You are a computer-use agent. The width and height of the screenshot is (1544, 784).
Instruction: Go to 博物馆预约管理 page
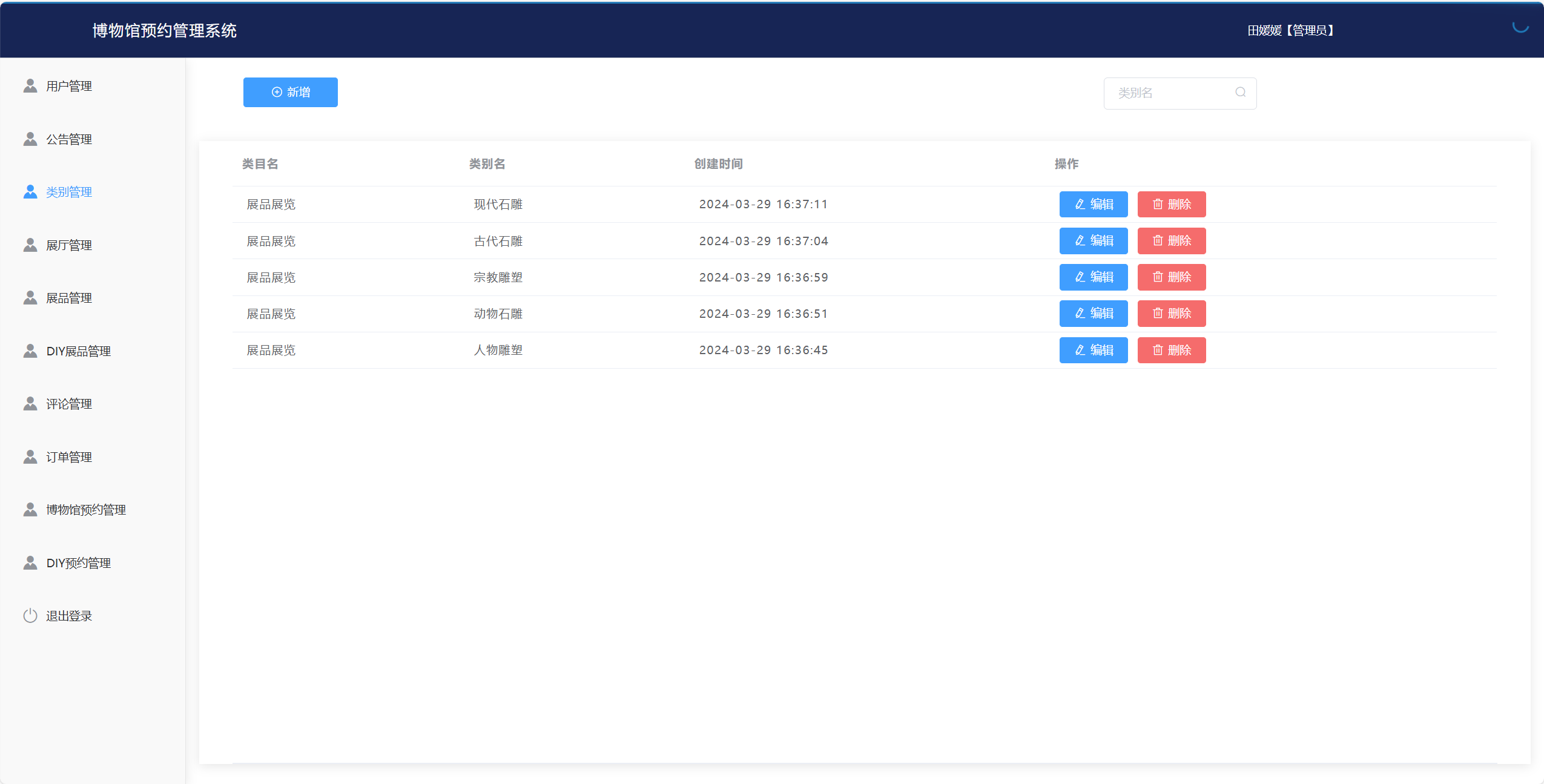click(x=86, y=510)
